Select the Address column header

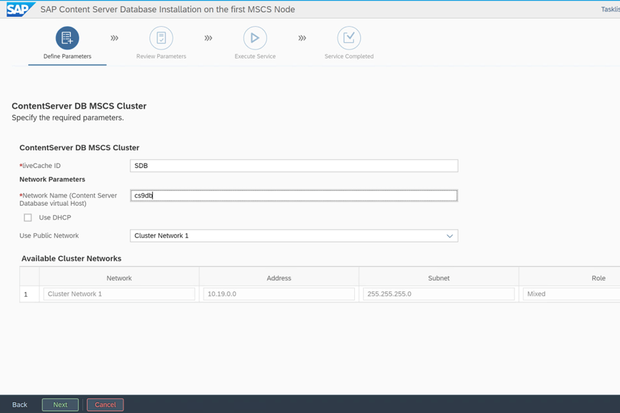(279, 278)
